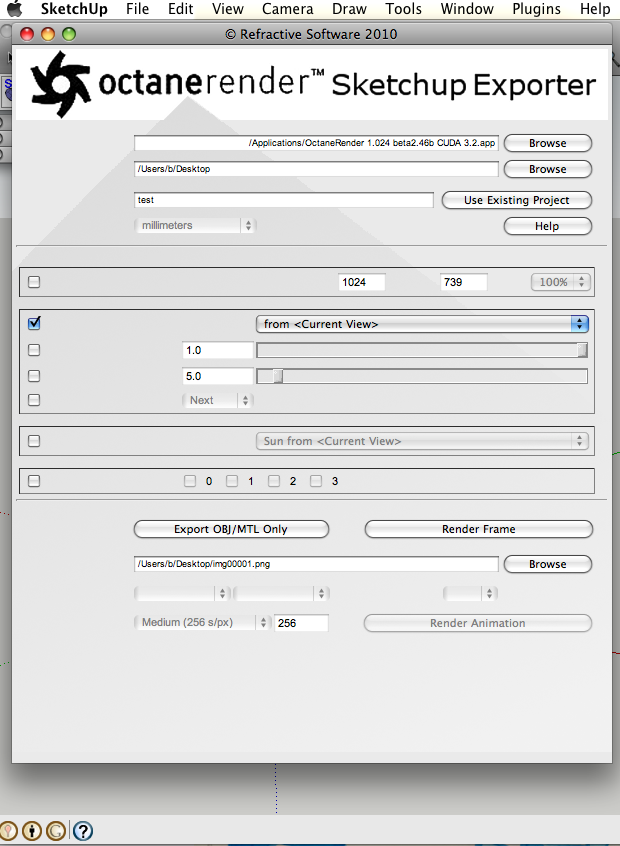Click the Help button in the exporter
This screenshot has width=620, height=846.
[548, 226]
